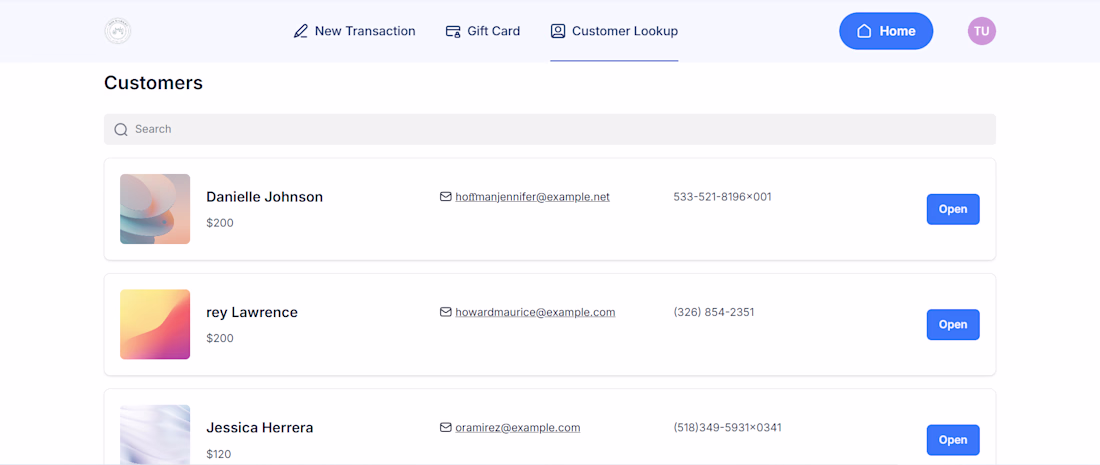Click the Customer Lookup person icon
This screenshot has height=465, width=1100.
(558, 31)
